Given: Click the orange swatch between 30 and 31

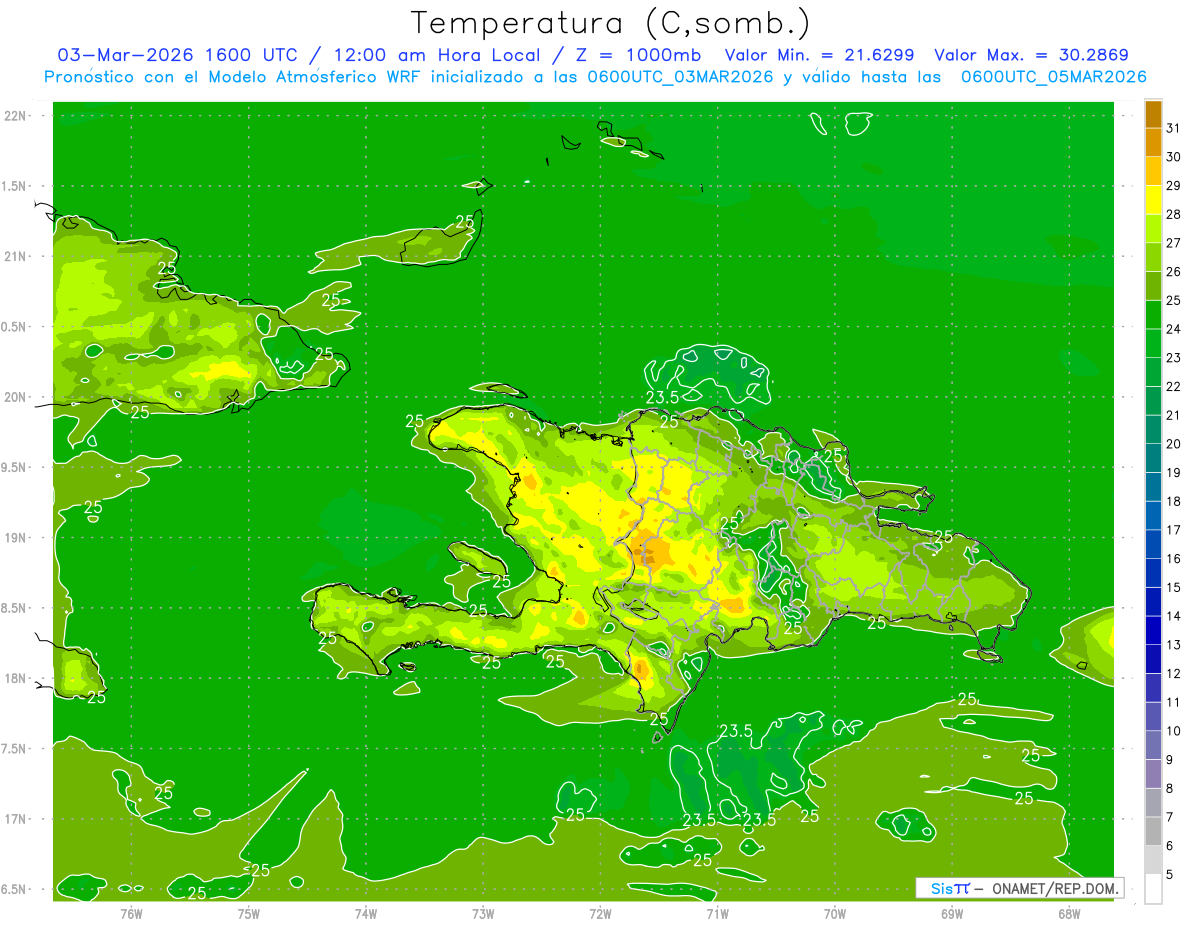Looking at the screenshot, I should coord(1153,143).
